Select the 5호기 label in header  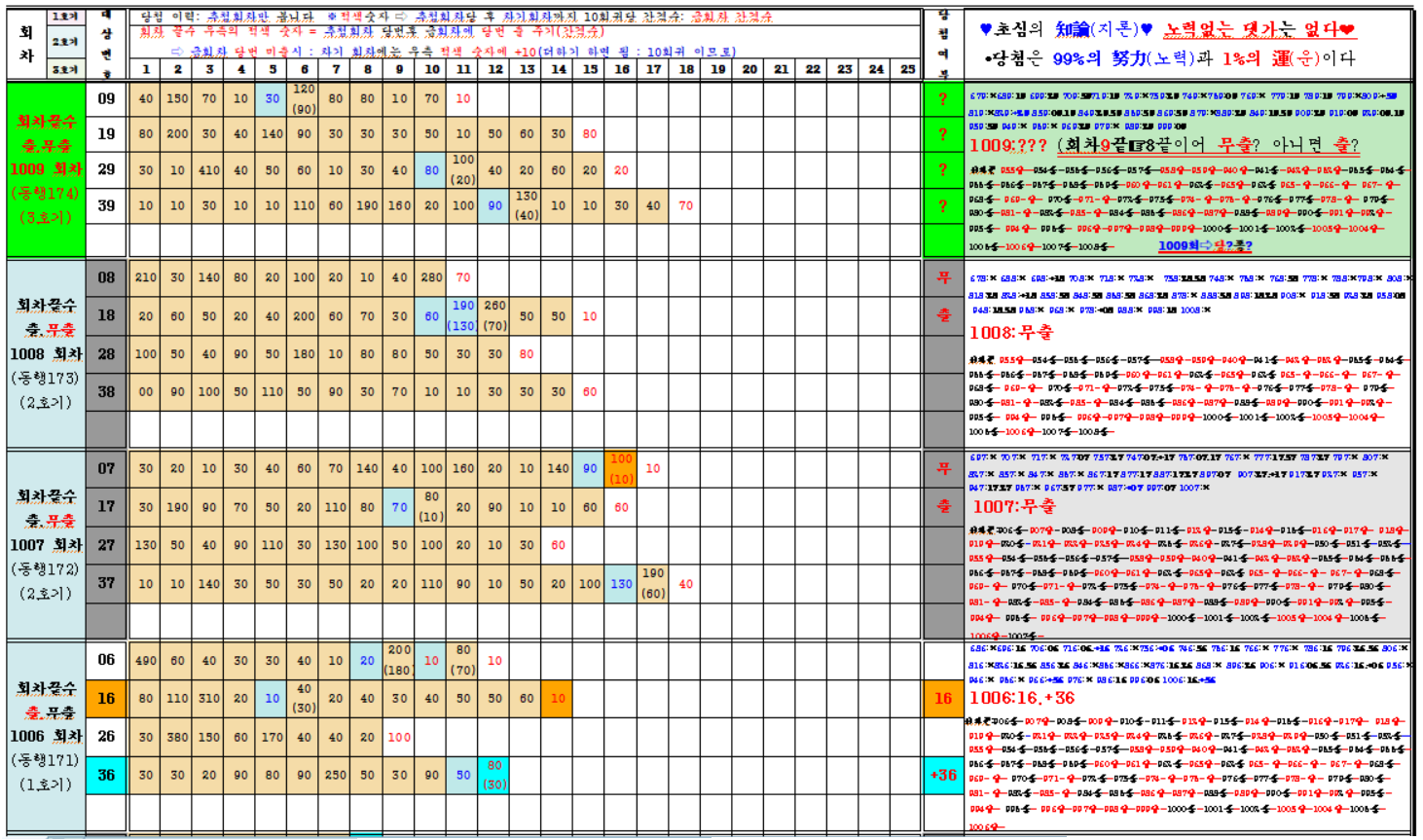[65, 70]
